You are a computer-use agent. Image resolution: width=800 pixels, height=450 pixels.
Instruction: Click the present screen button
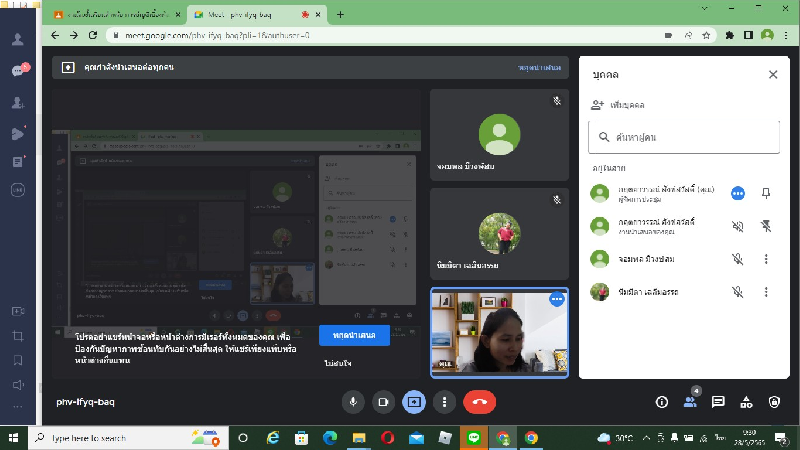[413, 401]
